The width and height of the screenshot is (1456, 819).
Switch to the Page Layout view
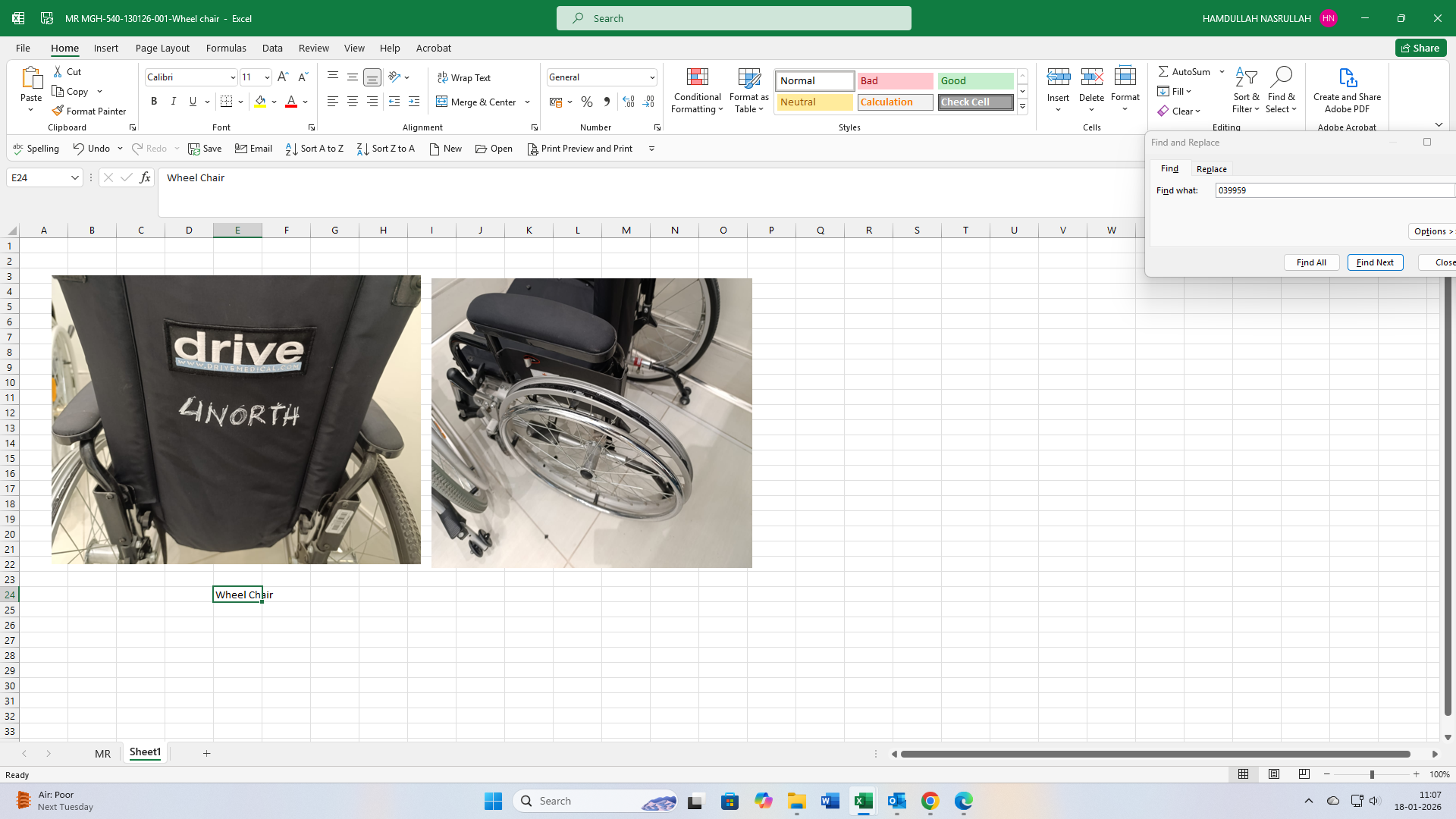[1273, 774]
